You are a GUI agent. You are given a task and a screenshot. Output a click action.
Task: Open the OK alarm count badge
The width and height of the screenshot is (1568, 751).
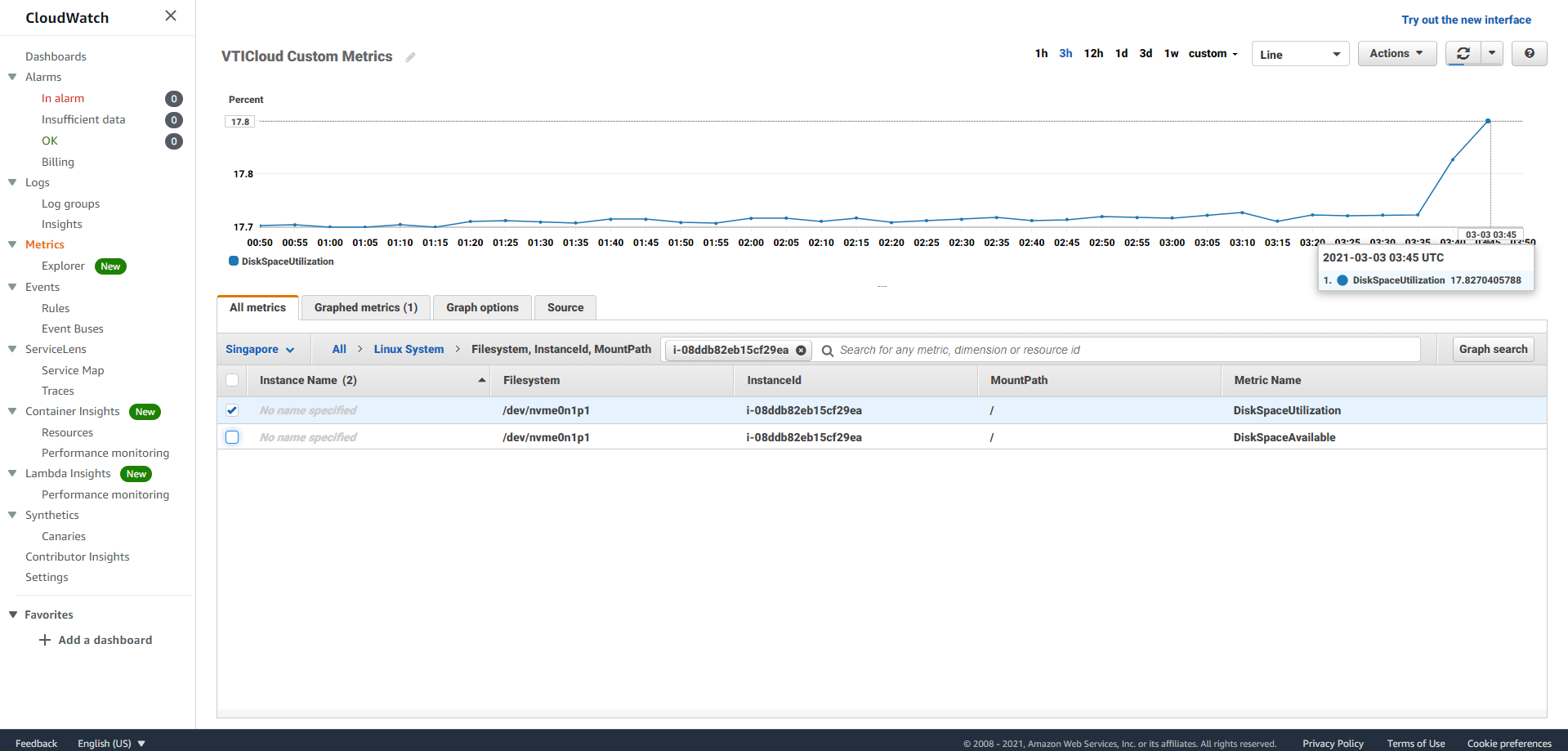coord(174,141)
